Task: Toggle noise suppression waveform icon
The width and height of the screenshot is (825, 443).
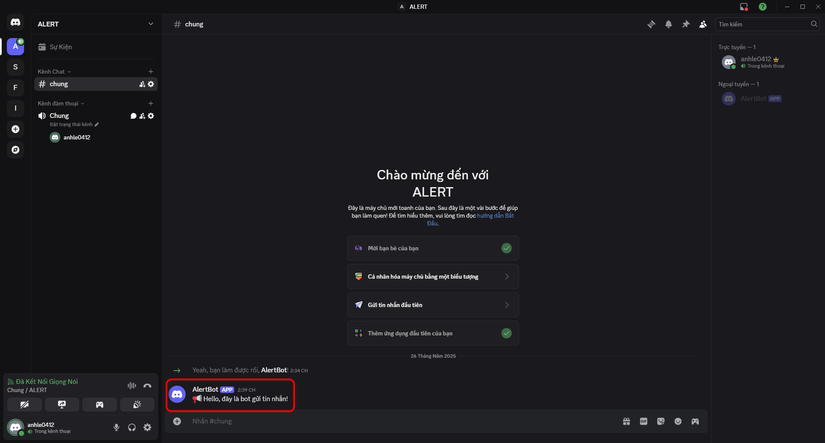Action: pos(132,386)
